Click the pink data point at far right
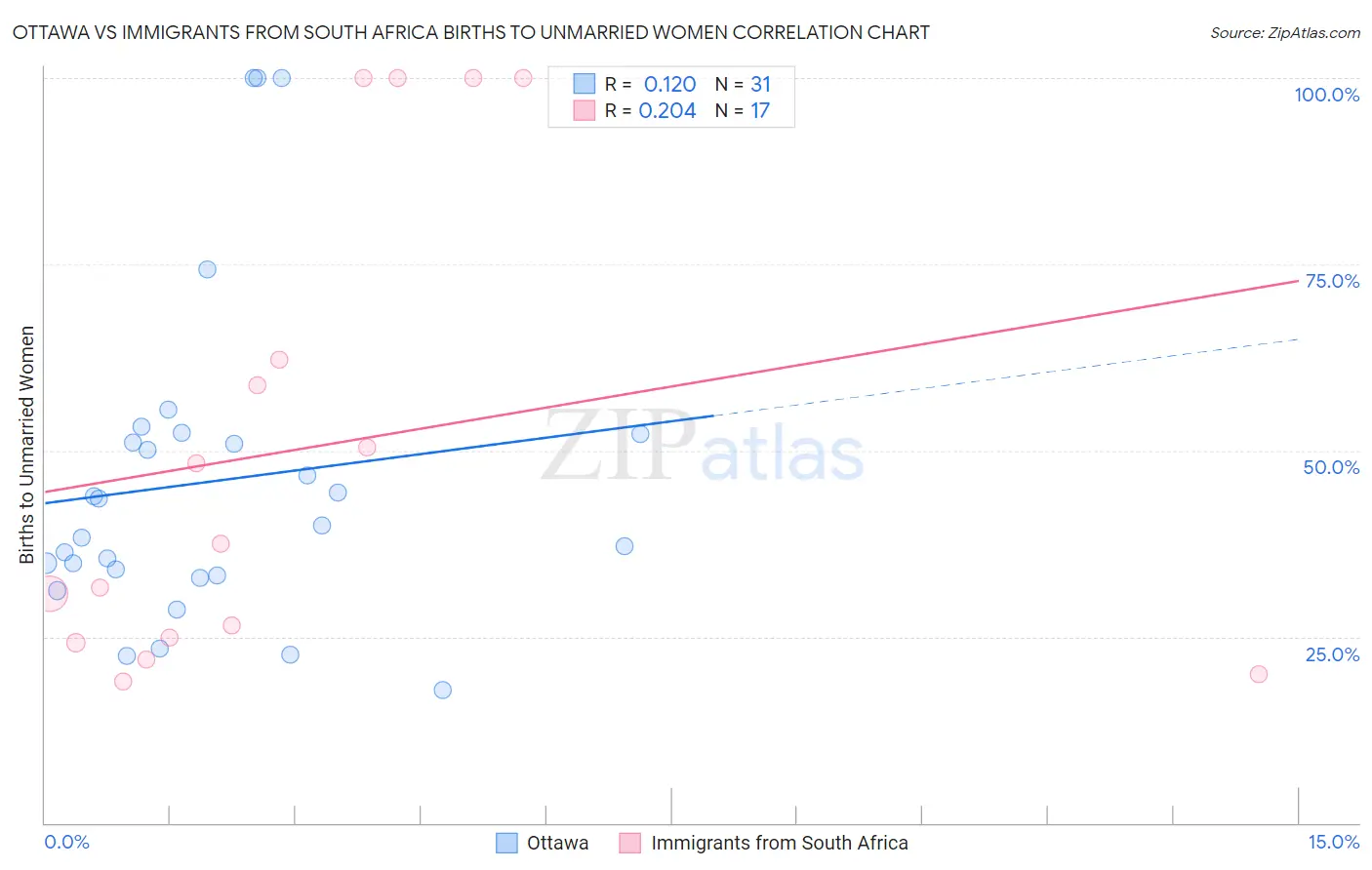The width and height of the screenshot is (1372, 870). [x=1259, y=674]
